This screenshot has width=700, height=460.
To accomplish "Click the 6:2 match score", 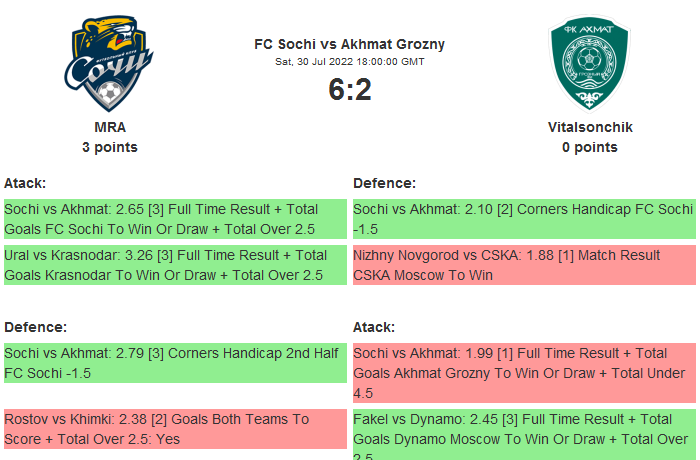I will [x=350, y=90].
